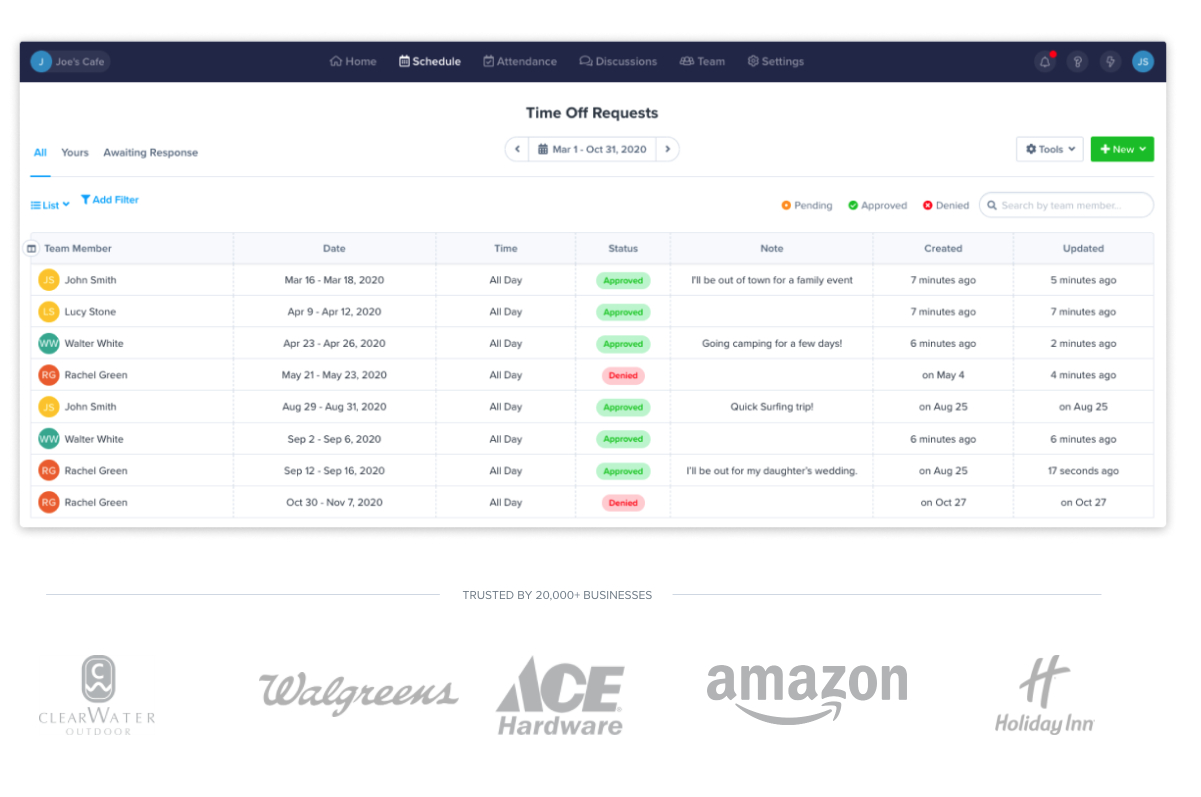Image resolution: width=1201 pixels, height=797 pixels.
Task: Go to next date range arrow
Action: (668, 149)
